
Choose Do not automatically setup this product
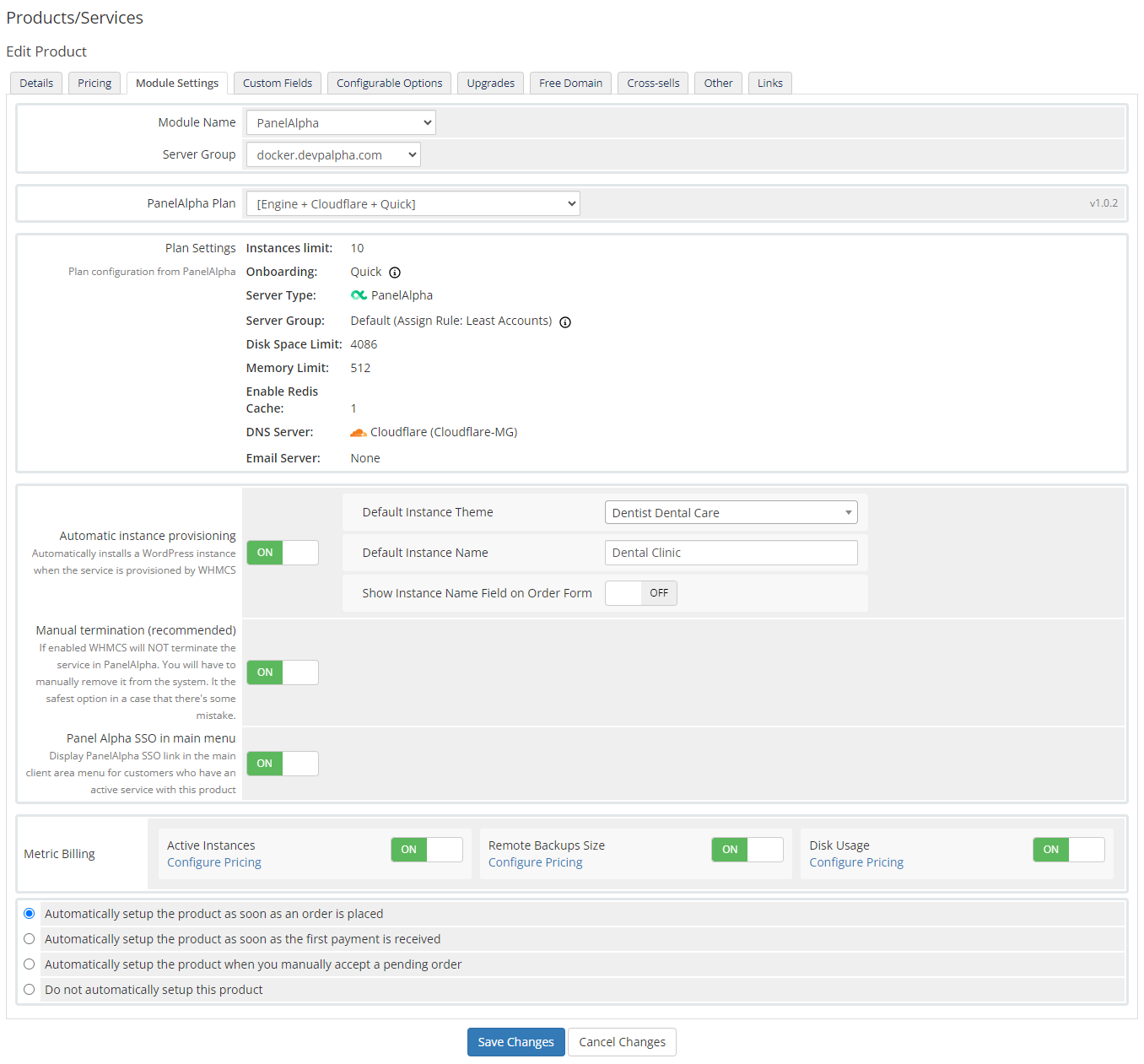point(29,989)
